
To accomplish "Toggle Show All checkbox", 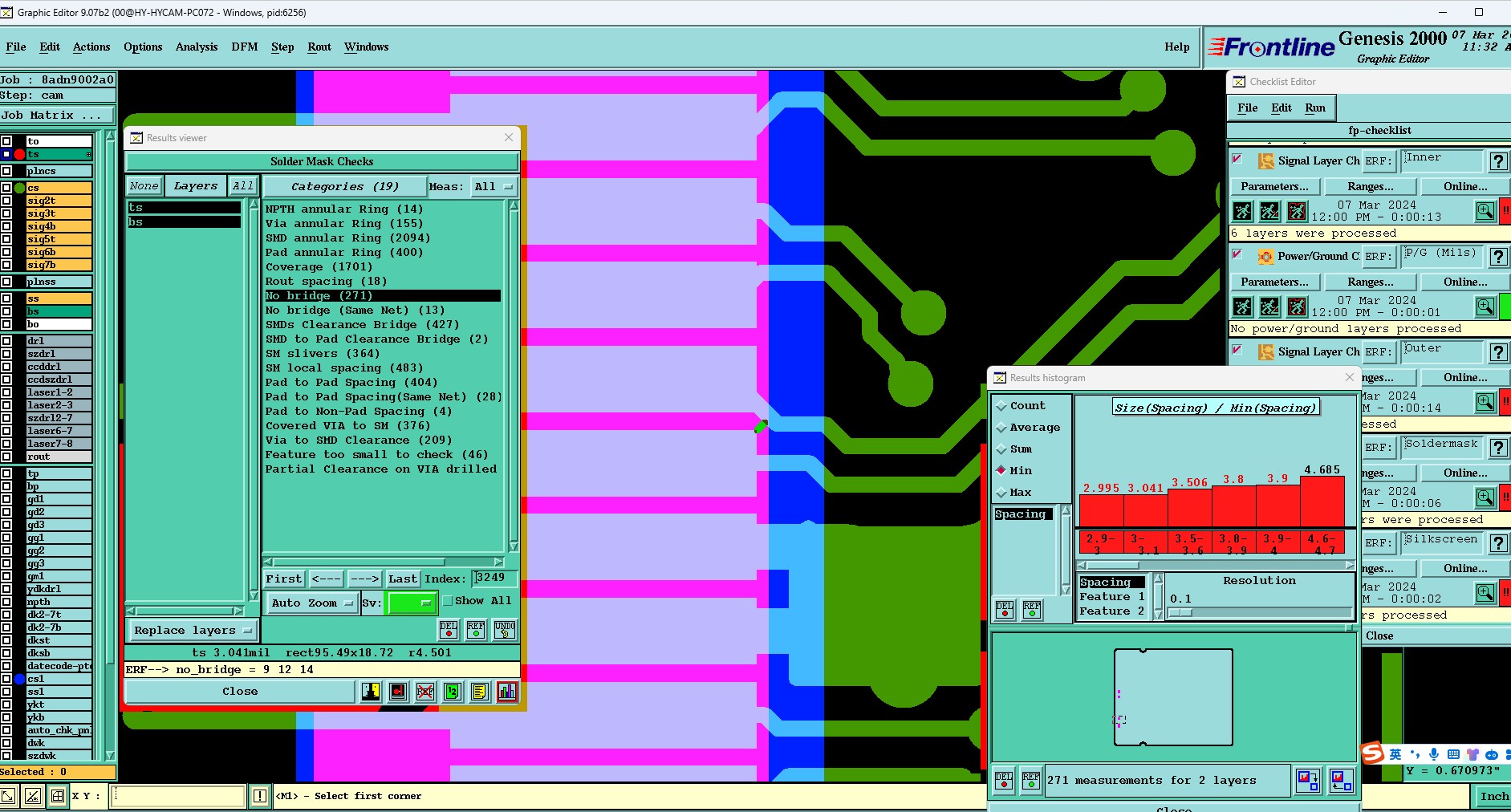I will click(448, 601).
